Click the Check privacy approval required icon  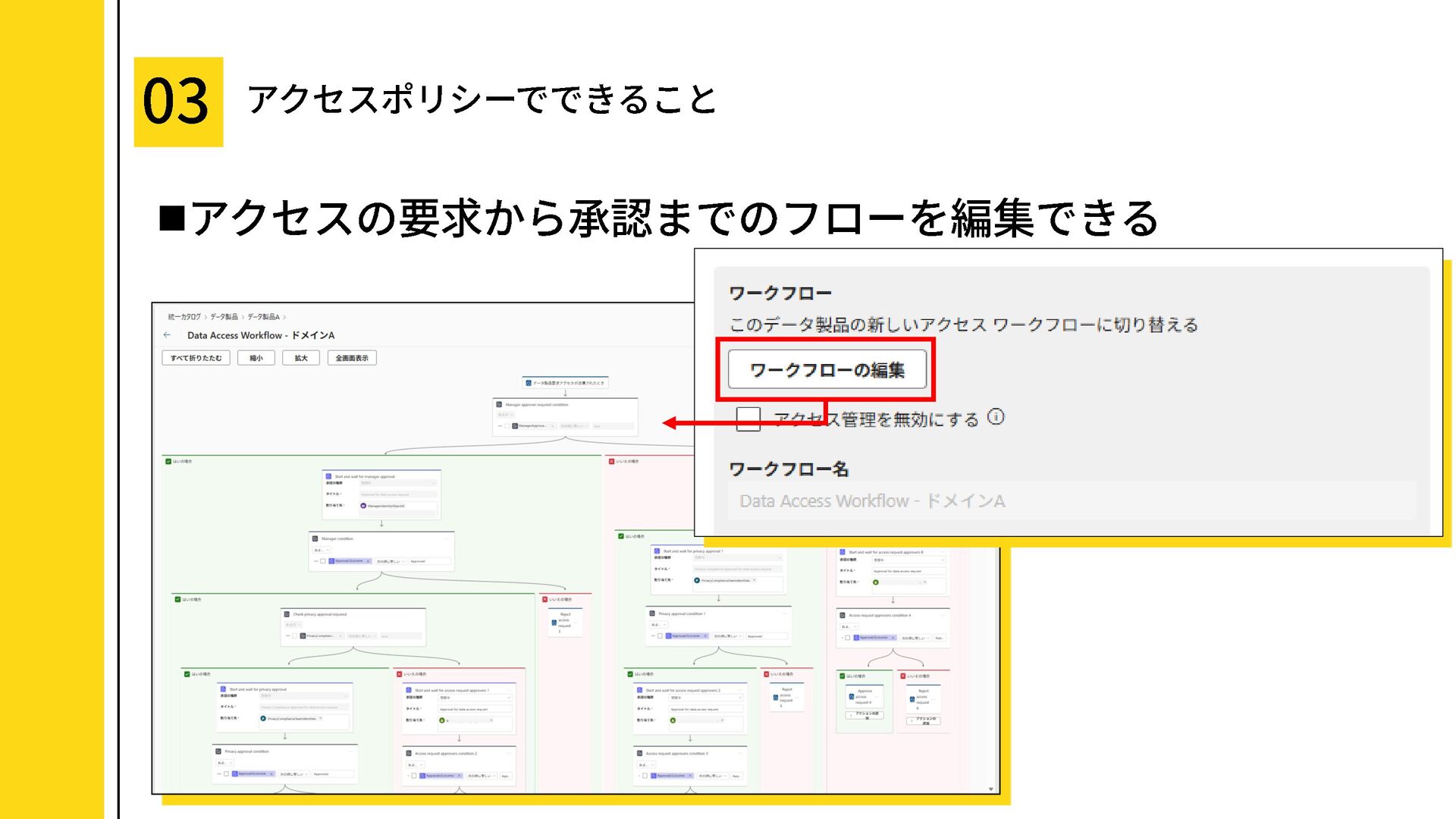pyautogui.click(x=287, y=614)
